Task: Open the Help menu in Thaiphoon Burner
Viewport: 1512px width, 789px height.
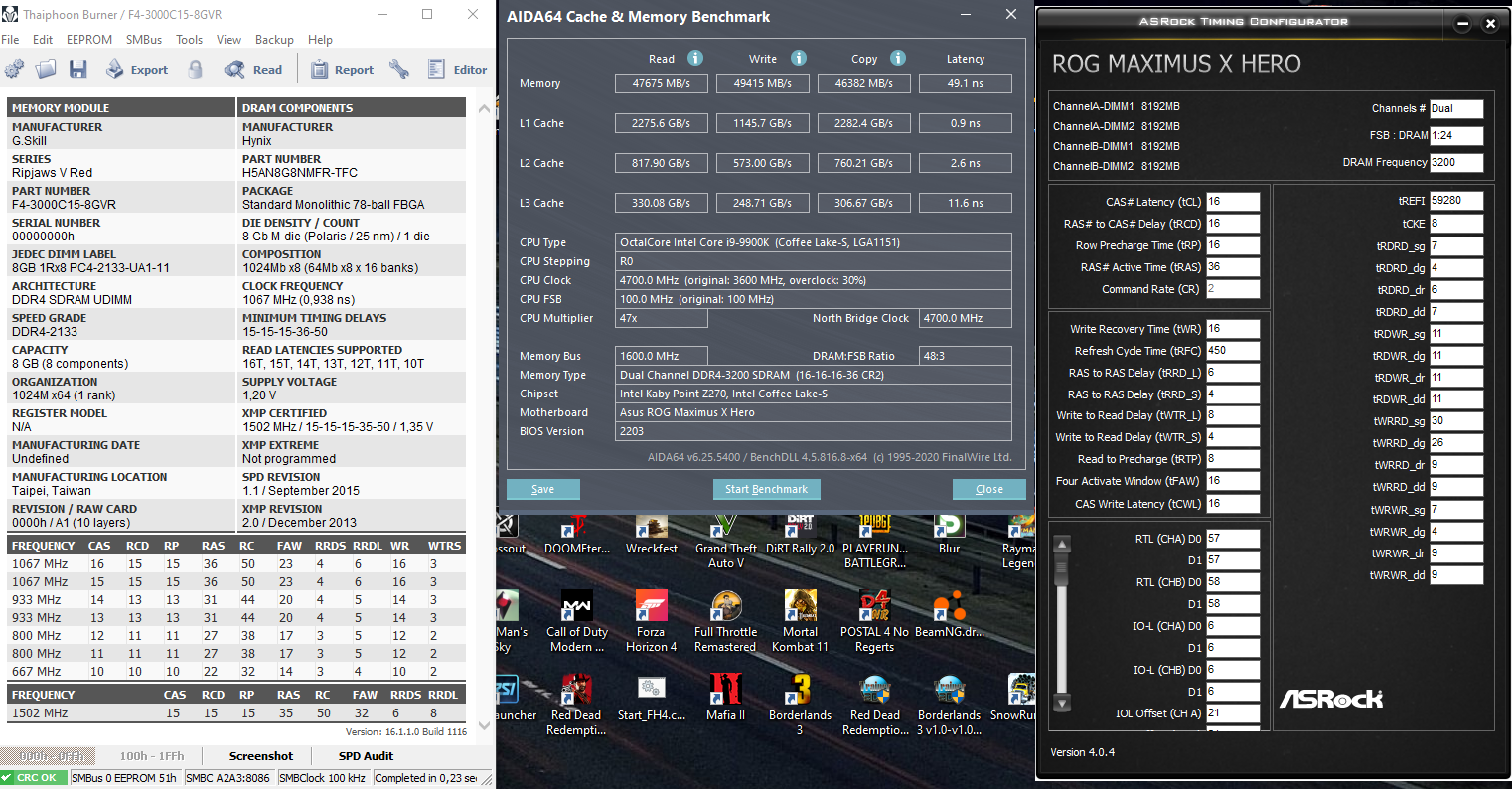Action: point(320,40)
